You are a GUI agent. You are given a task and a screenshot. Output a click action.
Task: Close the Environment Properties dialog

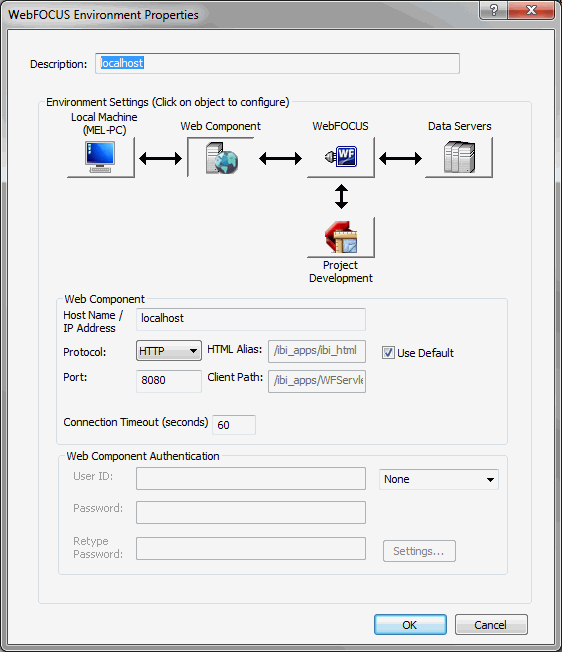pos(531,10)
